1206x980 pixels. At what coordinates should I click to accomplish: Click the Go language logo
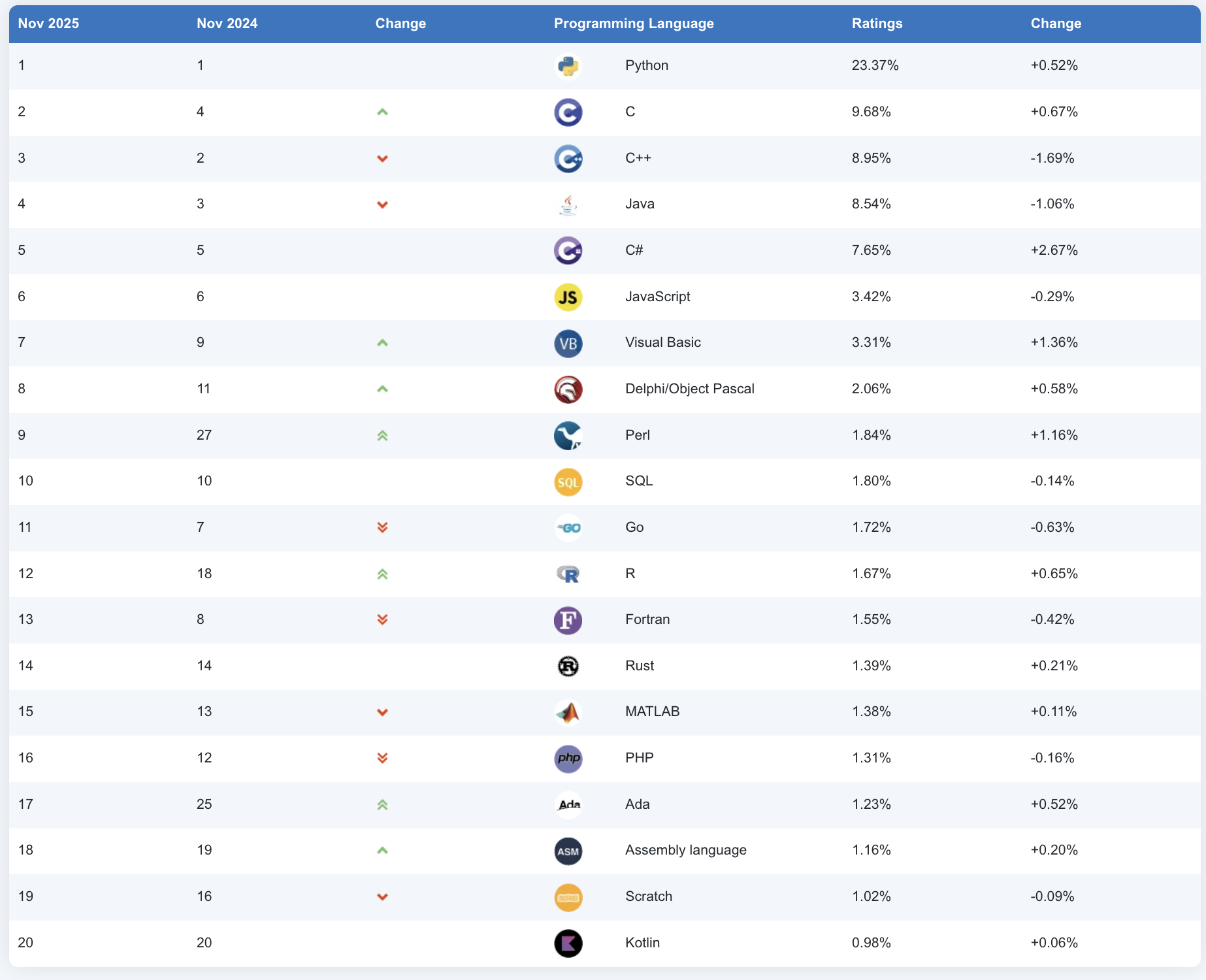[x=568, y=528]
